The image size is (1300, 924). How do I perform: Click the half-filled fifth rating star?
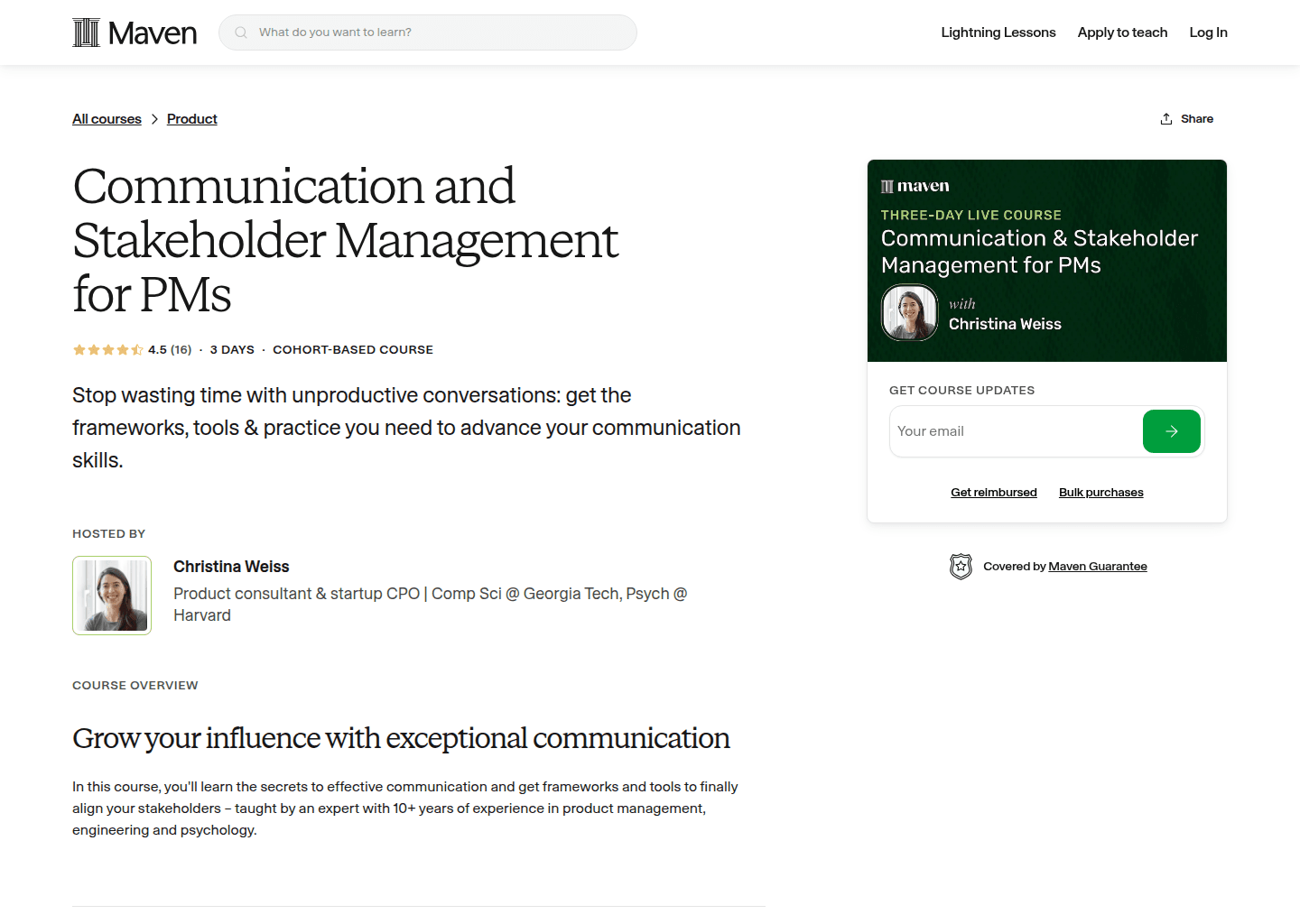pos(137,349)
